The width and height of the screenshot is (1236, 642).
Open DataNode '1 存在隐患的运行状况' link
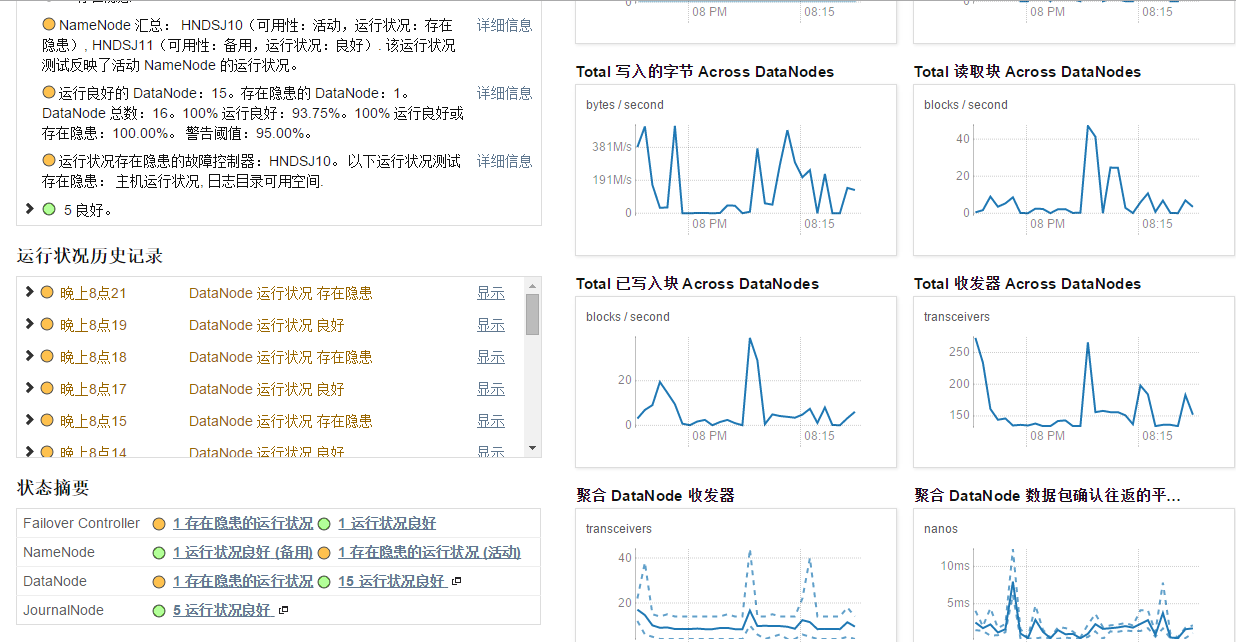243,581
